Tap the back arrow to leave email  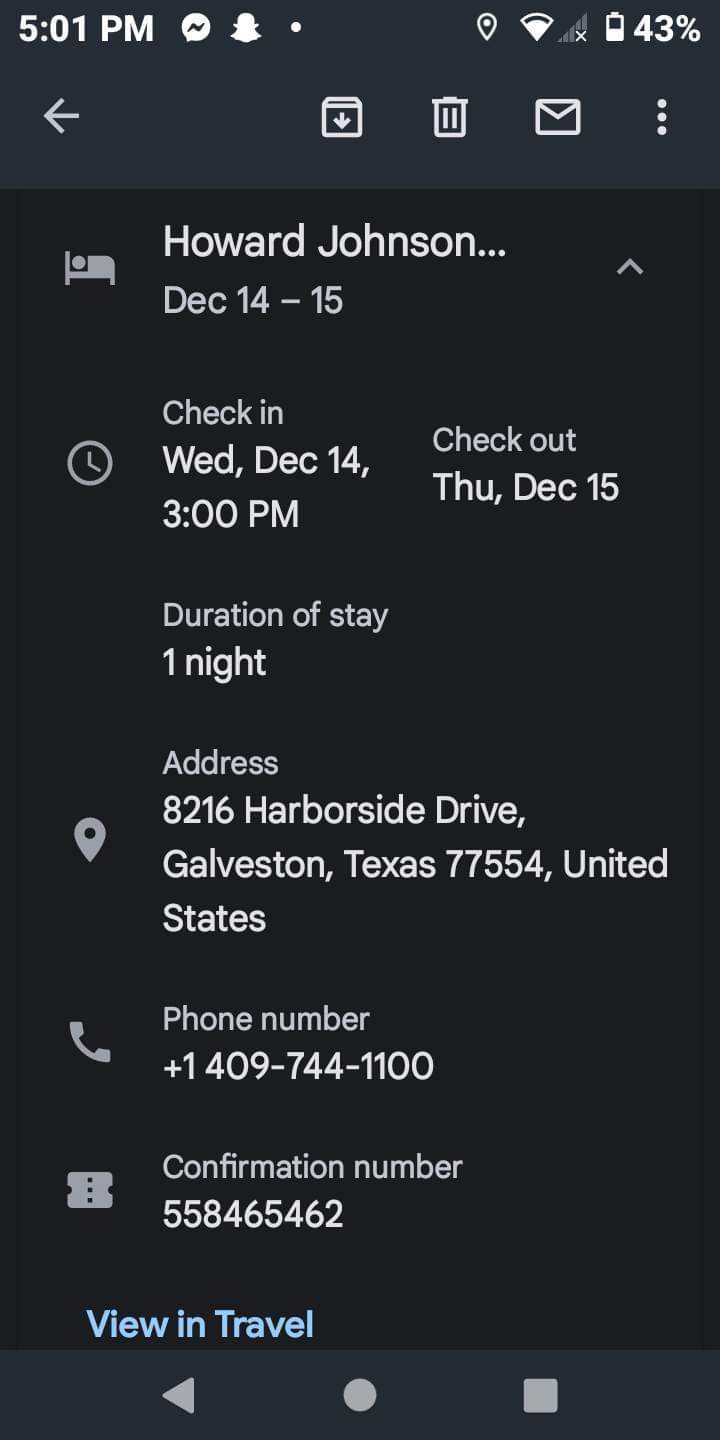click(61, 117)
